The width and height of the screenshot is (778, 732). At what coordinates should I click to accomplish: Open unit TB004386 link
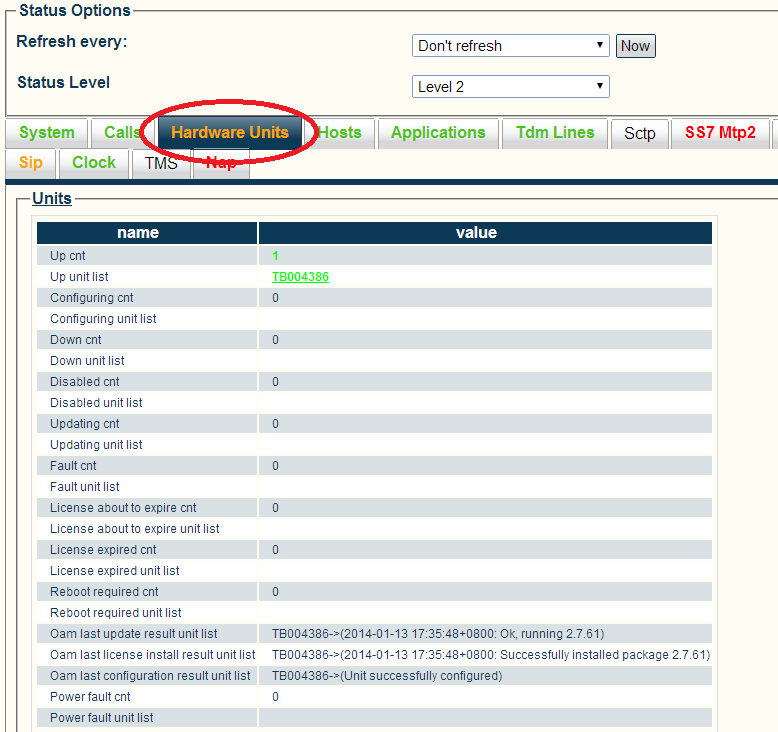click(300, 277)
